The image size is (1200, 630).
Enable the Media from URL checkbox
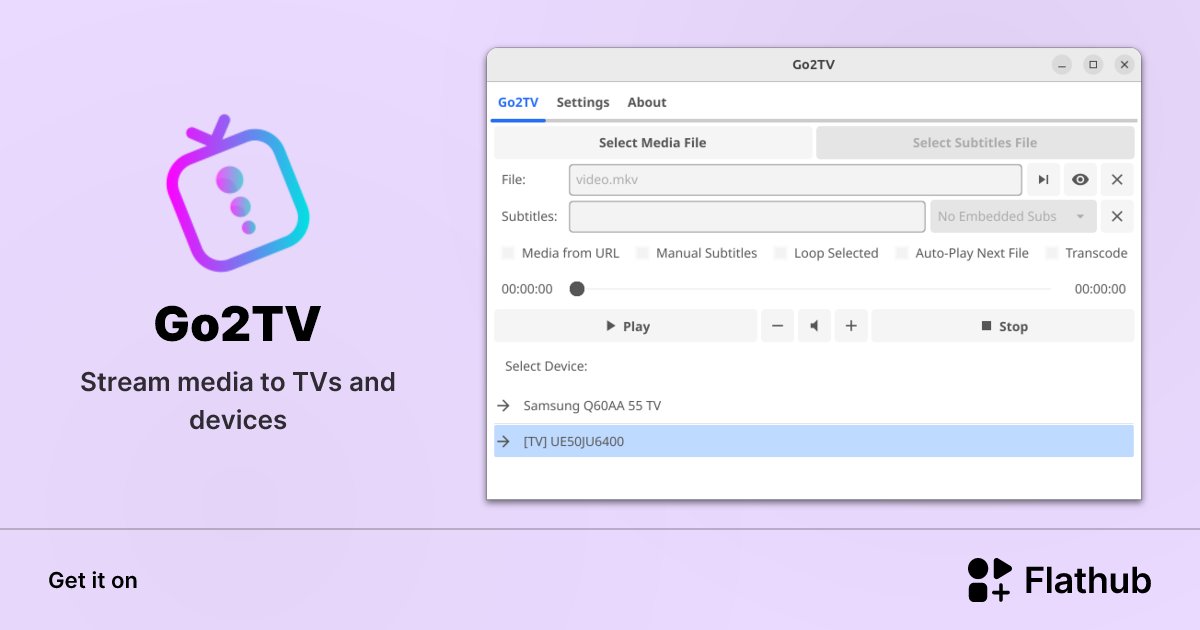click(508, 253)
